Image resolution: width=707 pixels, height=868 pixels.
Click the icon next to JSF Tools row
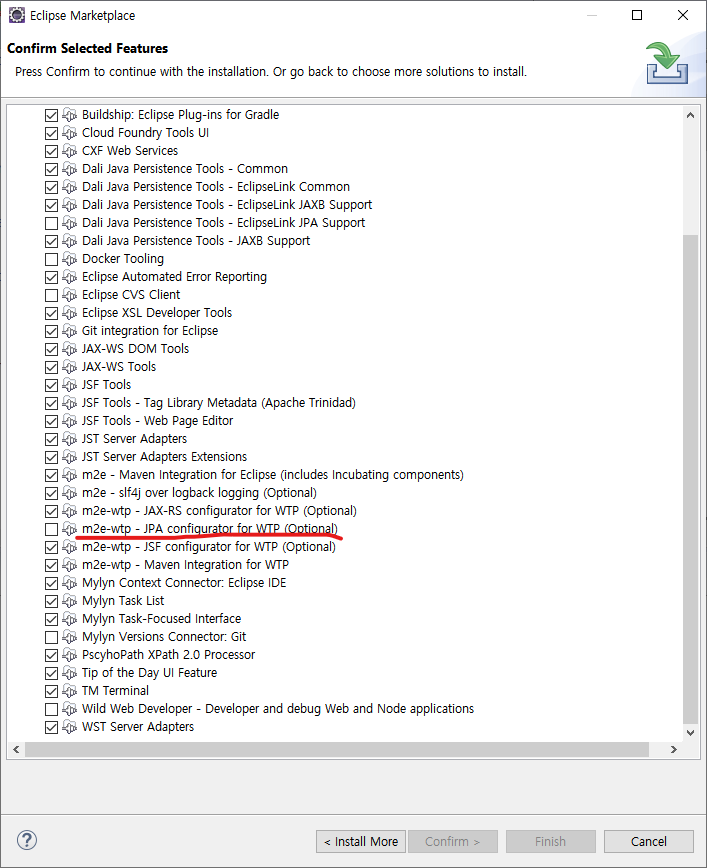(x=69, y=385)
